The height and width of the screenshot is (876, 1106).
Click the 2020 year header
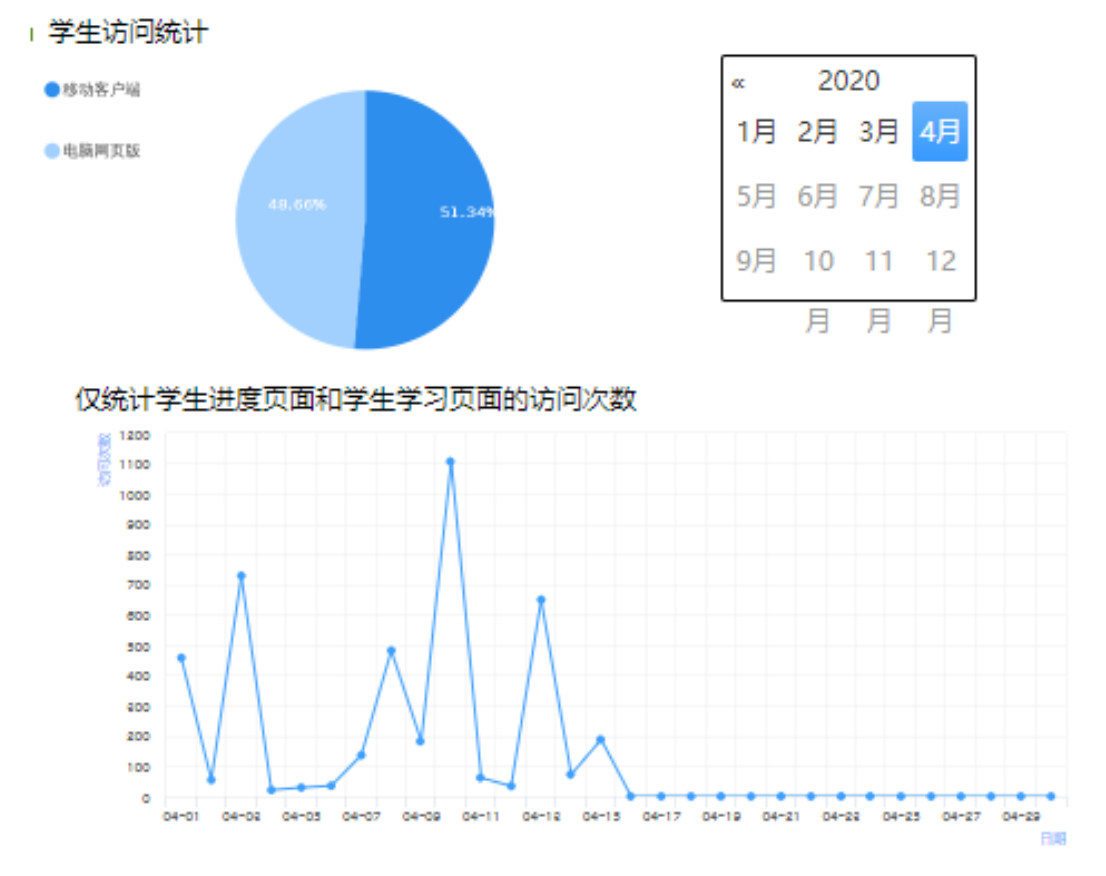point(848,81)
